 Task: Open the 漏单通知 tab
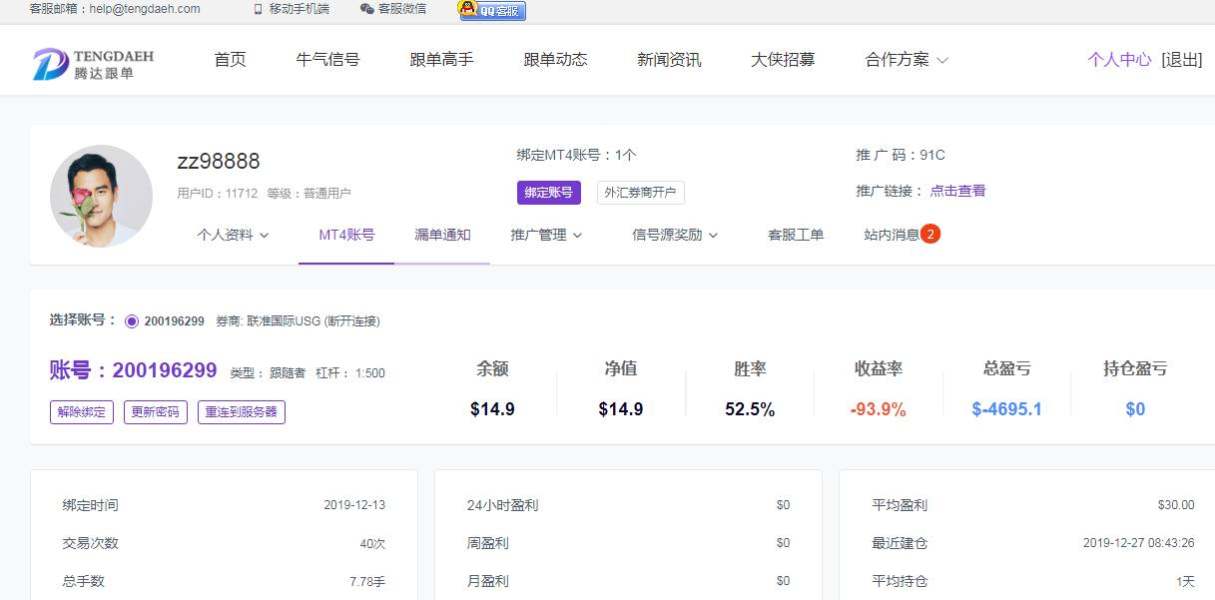(442, 235)
